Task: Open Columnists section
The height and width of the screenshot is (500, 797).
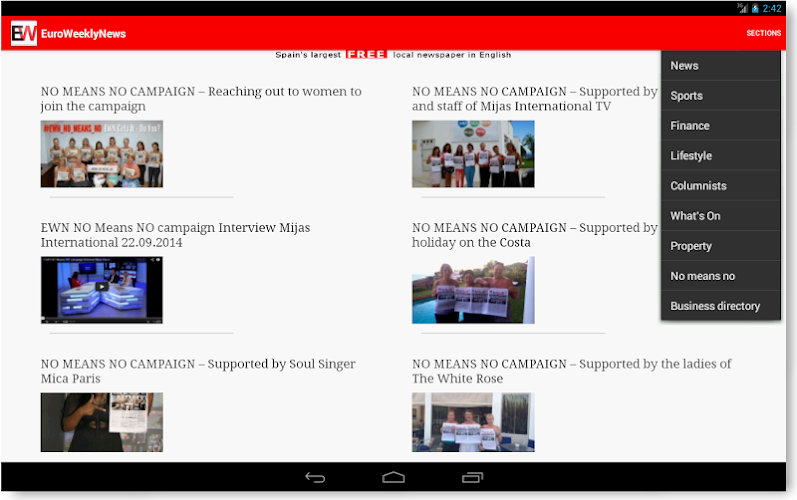Action: pos(721,186)
